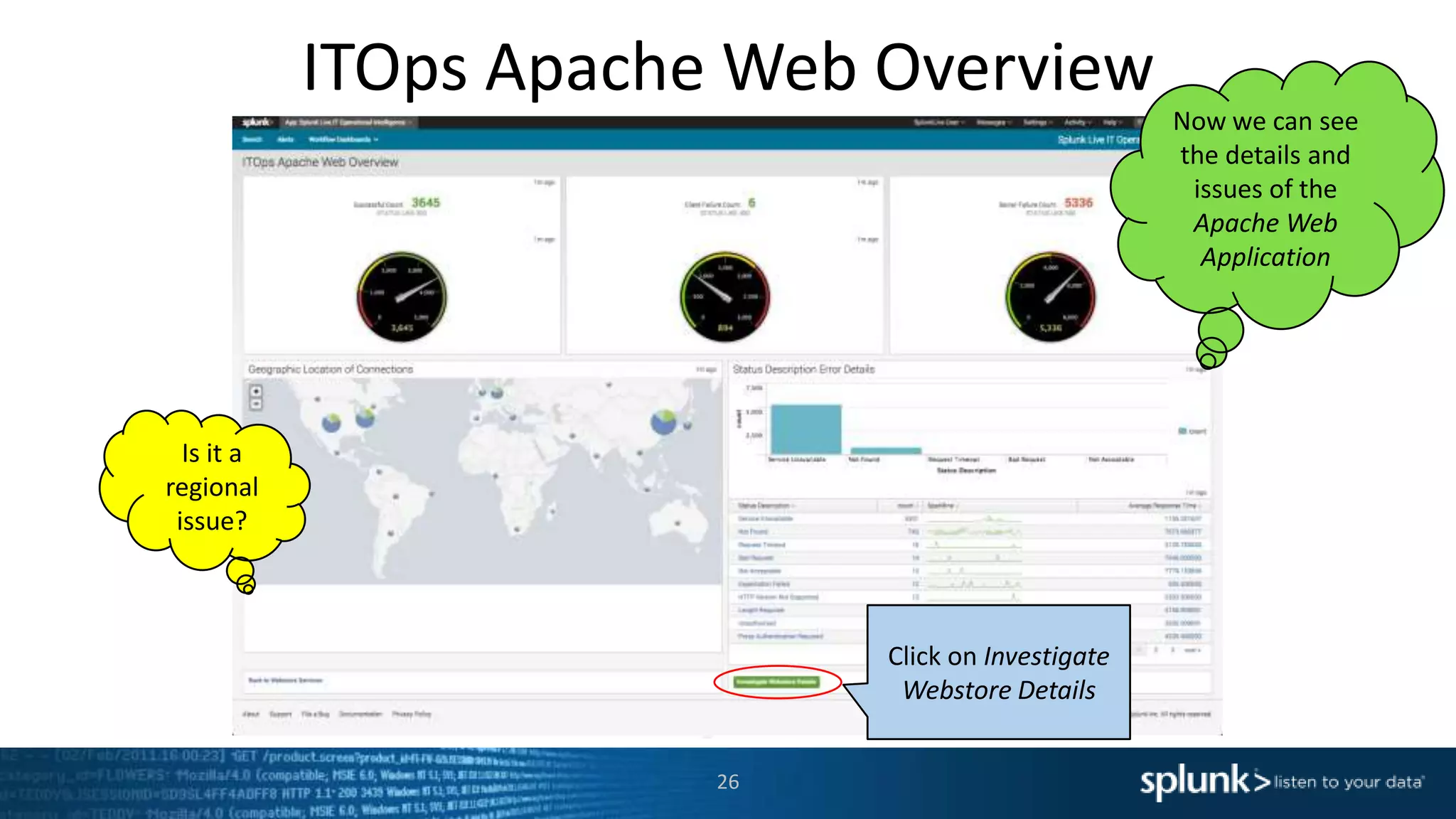Open the Messages dropdown in the top bar
Image resolution: width=1456 pixels, height=819 pixels.
pyautogui.click(x=994, y=122)
